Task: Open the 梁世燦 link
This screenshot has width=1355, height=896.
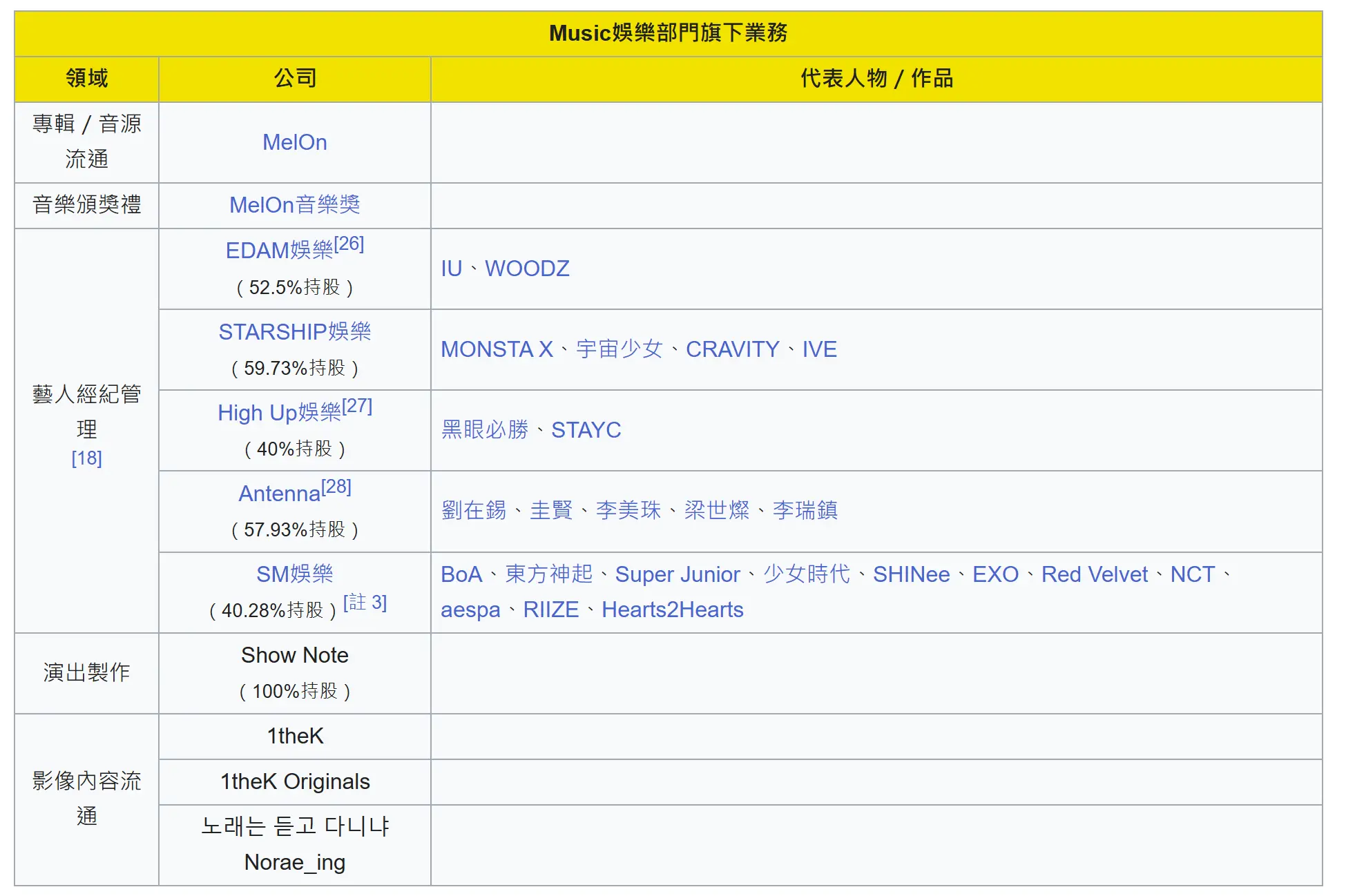Action: [717, 511]
